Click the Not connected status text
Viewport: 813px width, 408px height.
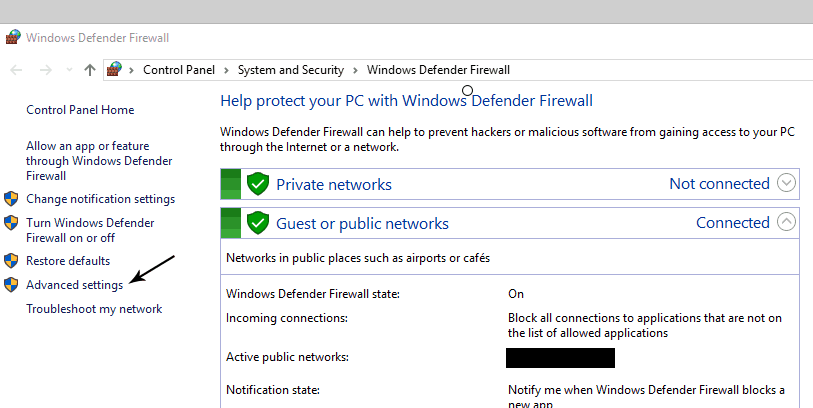719,184
